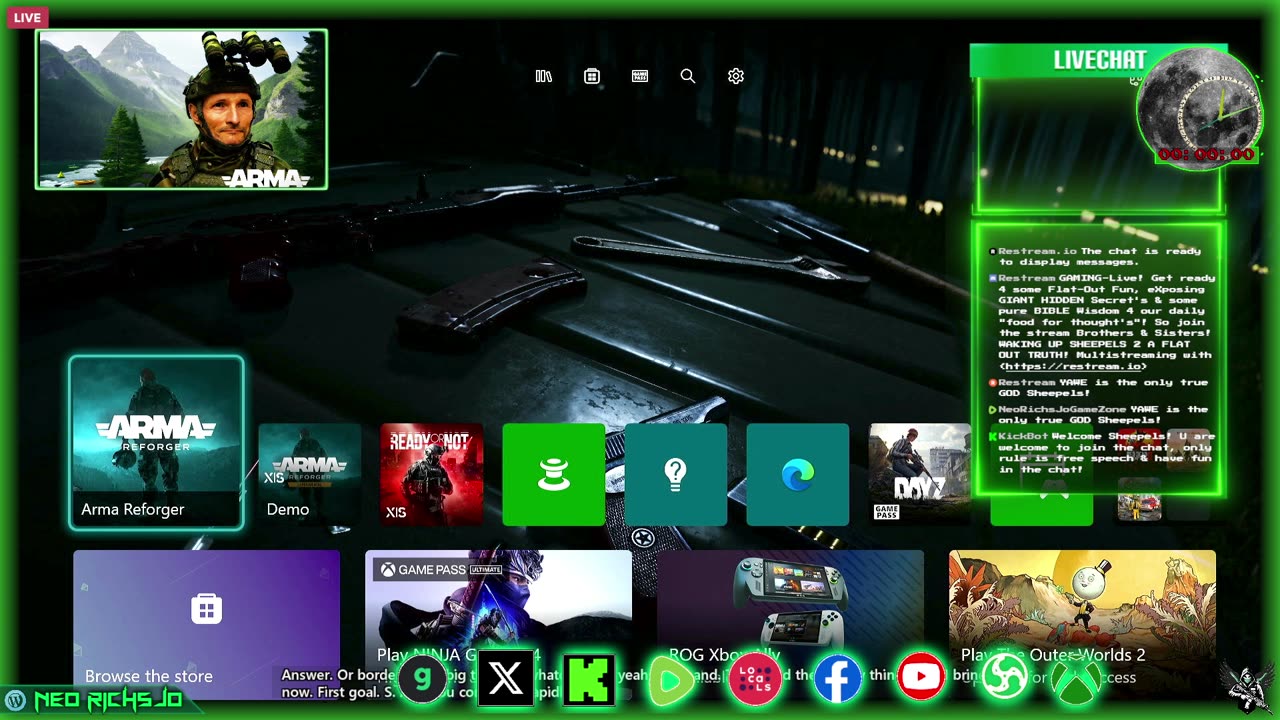This screenshot has height=720, width=1280.
Task: Click the Kick logo overlay icon
Action: [x=588, y=679]
